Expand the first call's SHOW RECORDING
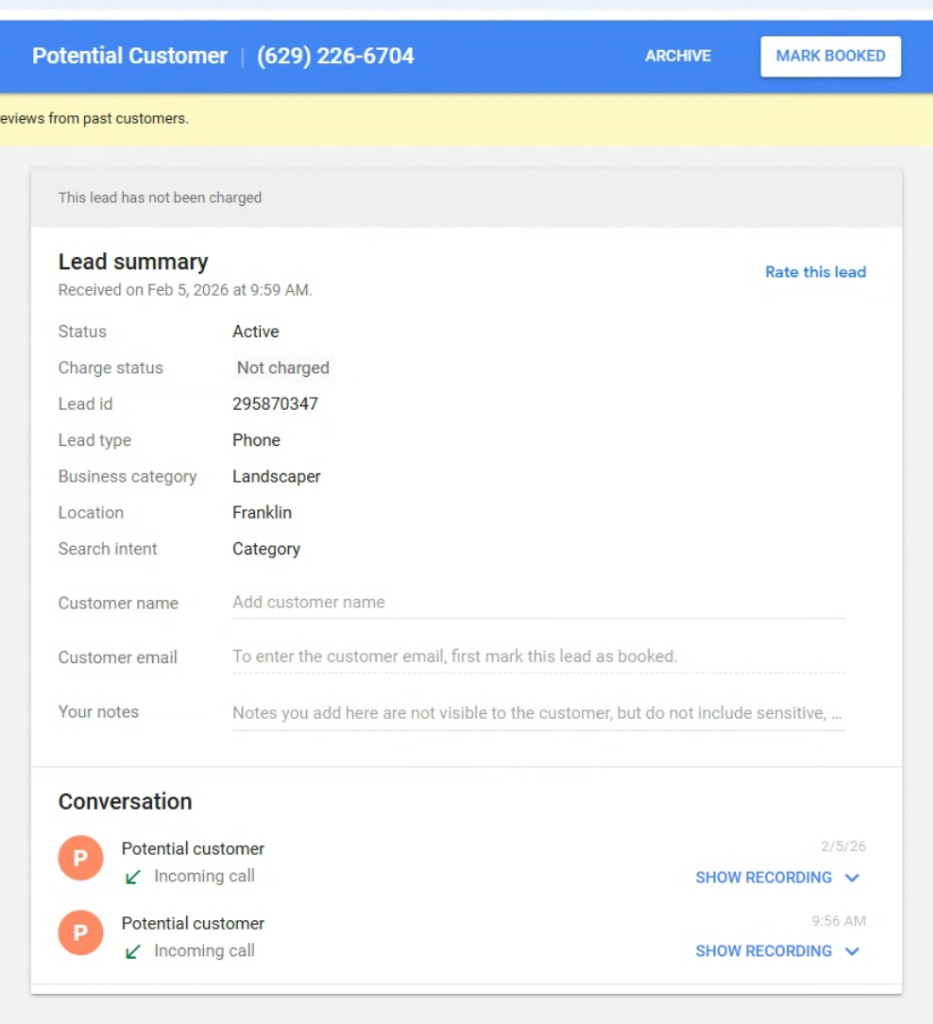 point(763,877)
